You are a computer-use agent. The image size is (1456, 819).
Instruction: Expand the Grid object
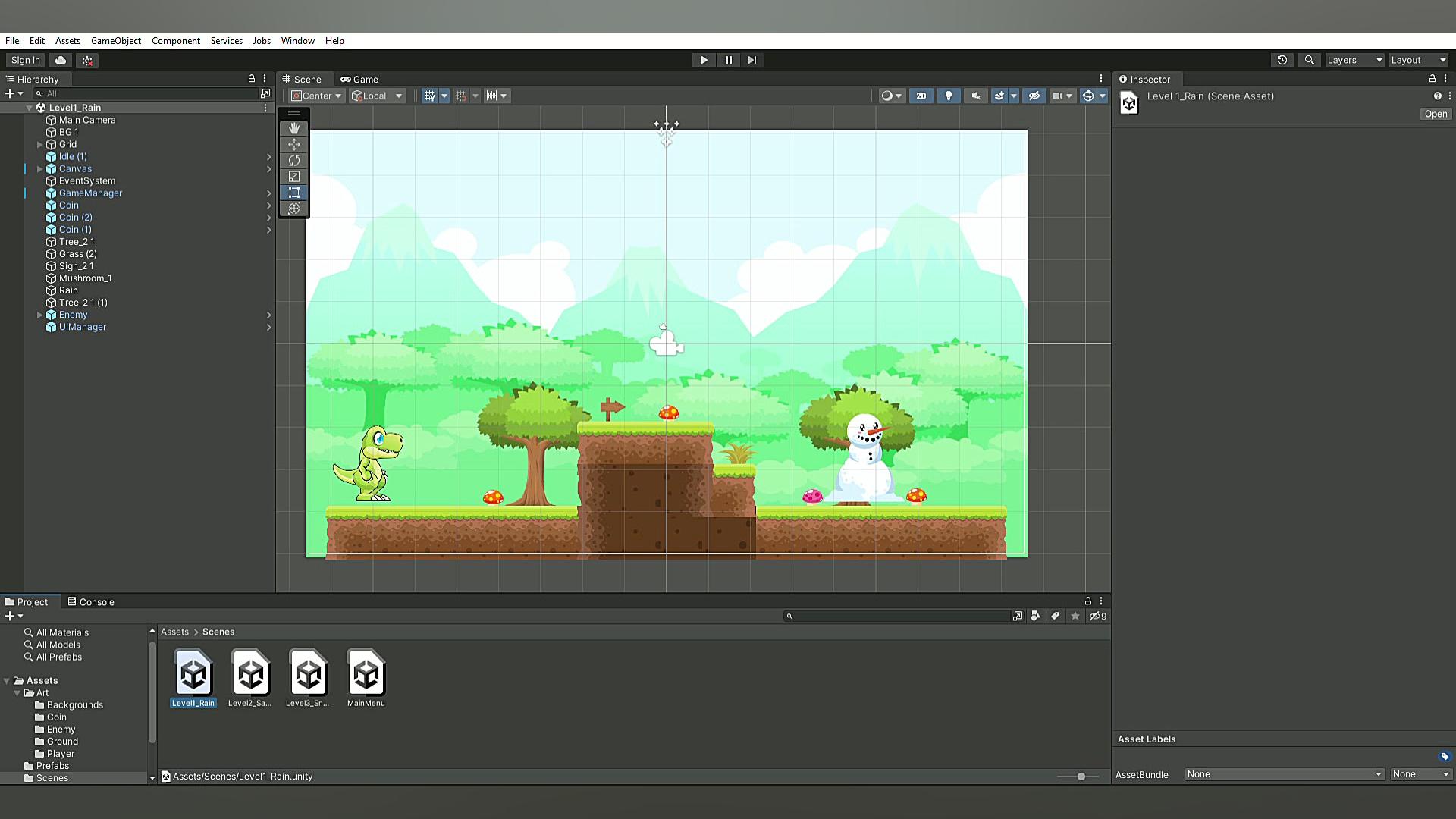(x=40, y=144)
